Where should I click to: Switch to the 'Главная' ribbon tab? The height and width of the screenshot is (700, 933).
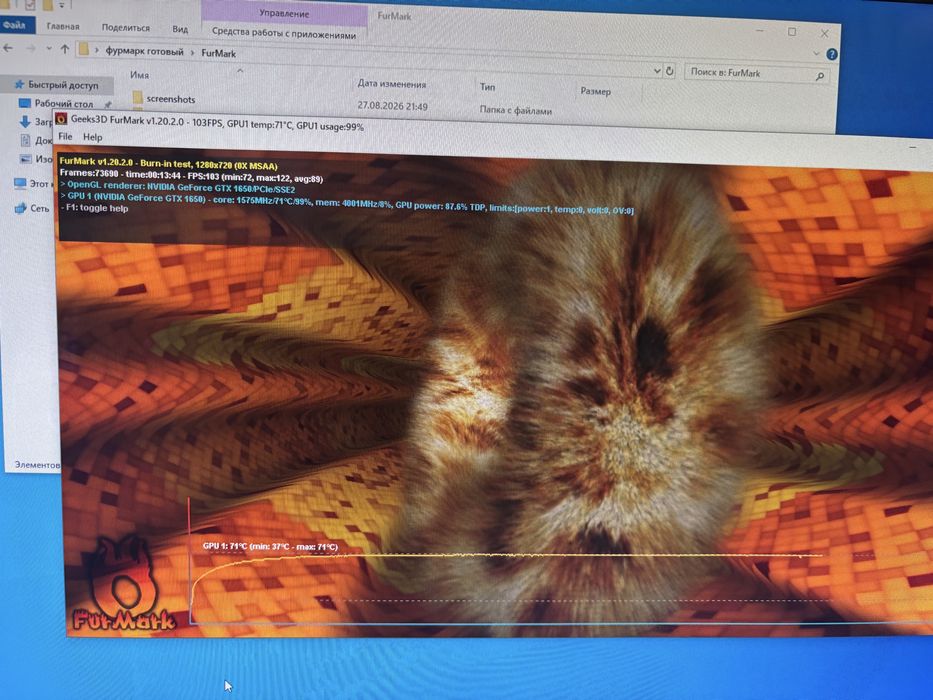[x=63, y=26]
